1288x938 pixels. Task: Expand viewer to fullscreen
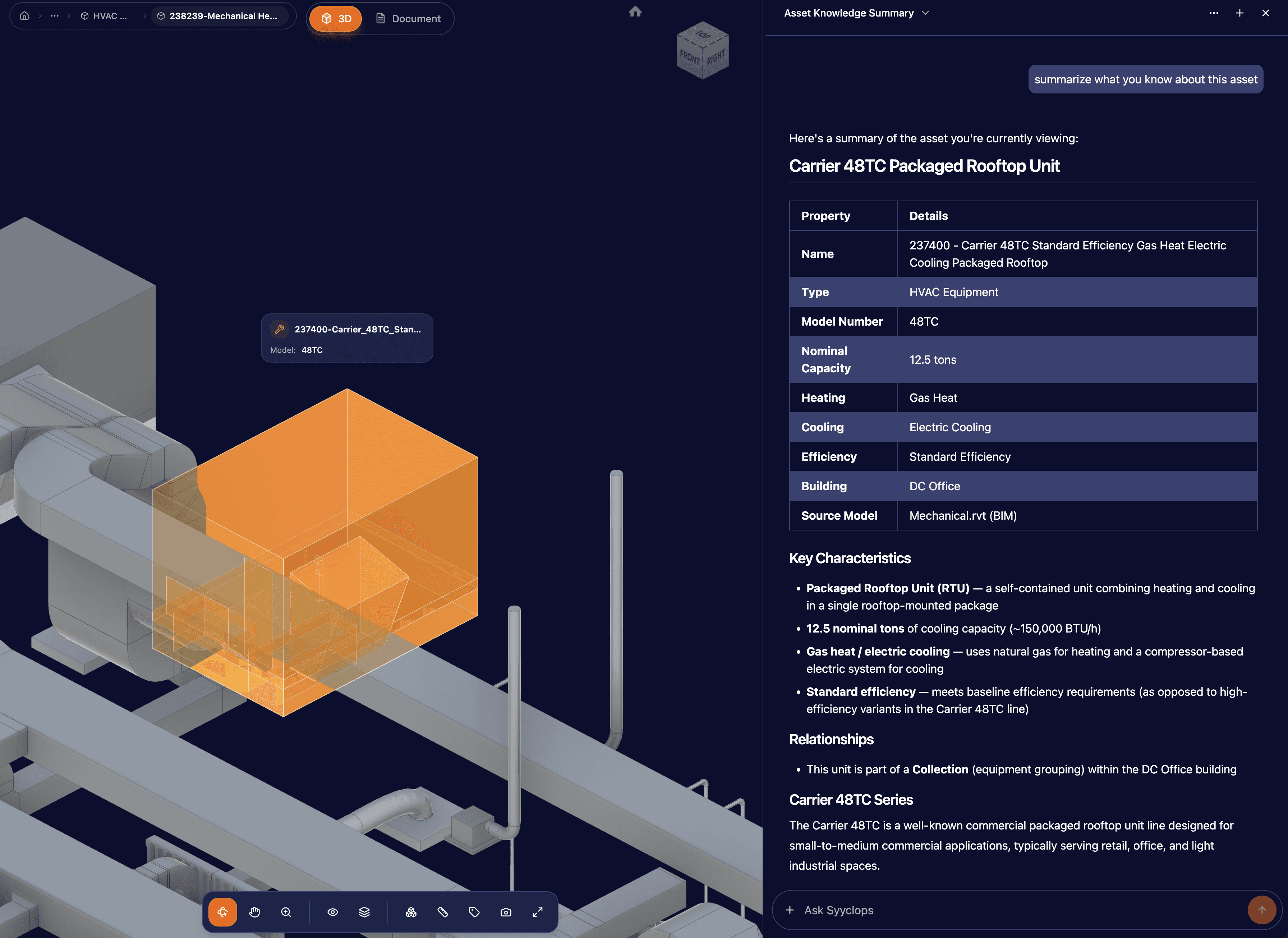click(537, 912)
